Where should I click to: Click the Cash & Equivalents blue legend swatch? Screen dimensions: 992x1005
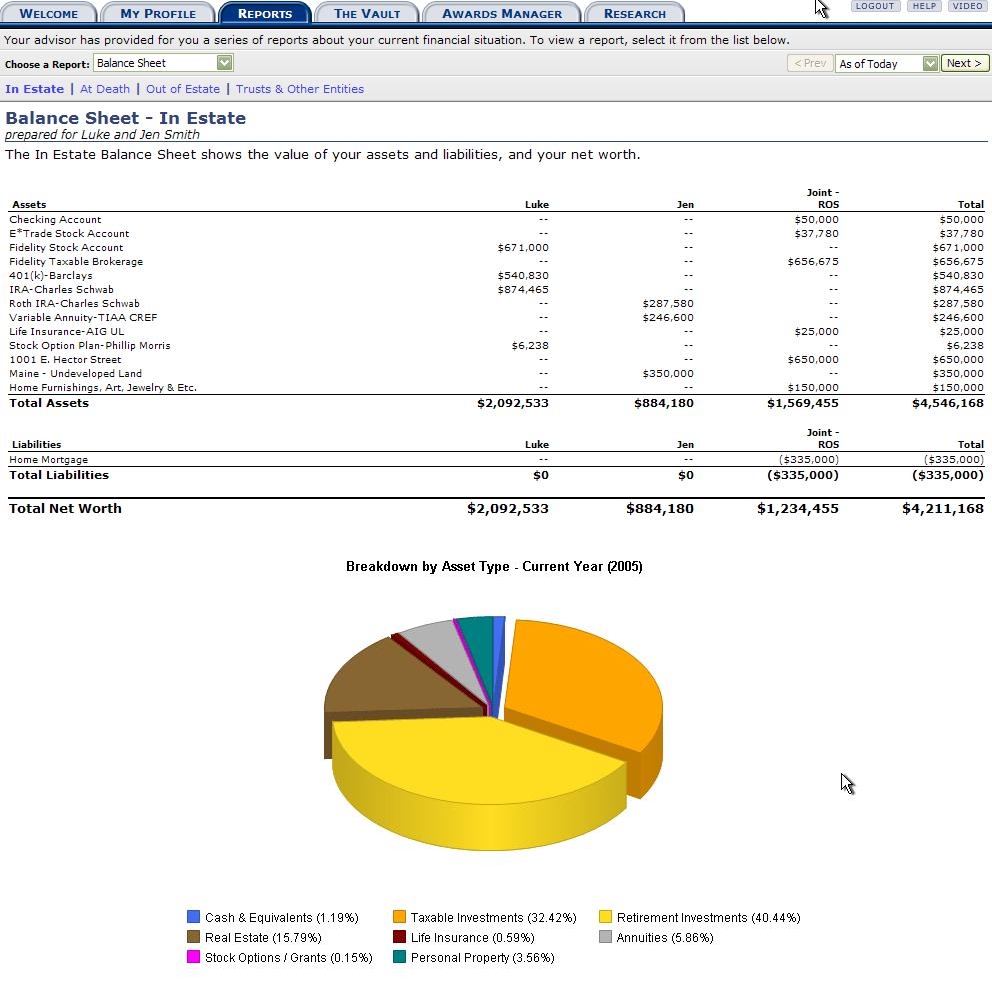pyautogui.click(x=194, y=917)
